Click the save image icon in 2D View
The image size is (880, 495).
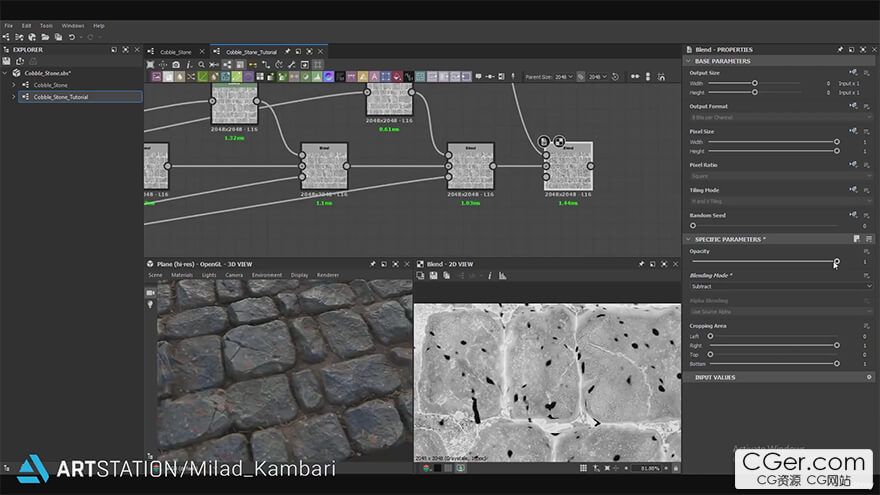pos(433,276)
